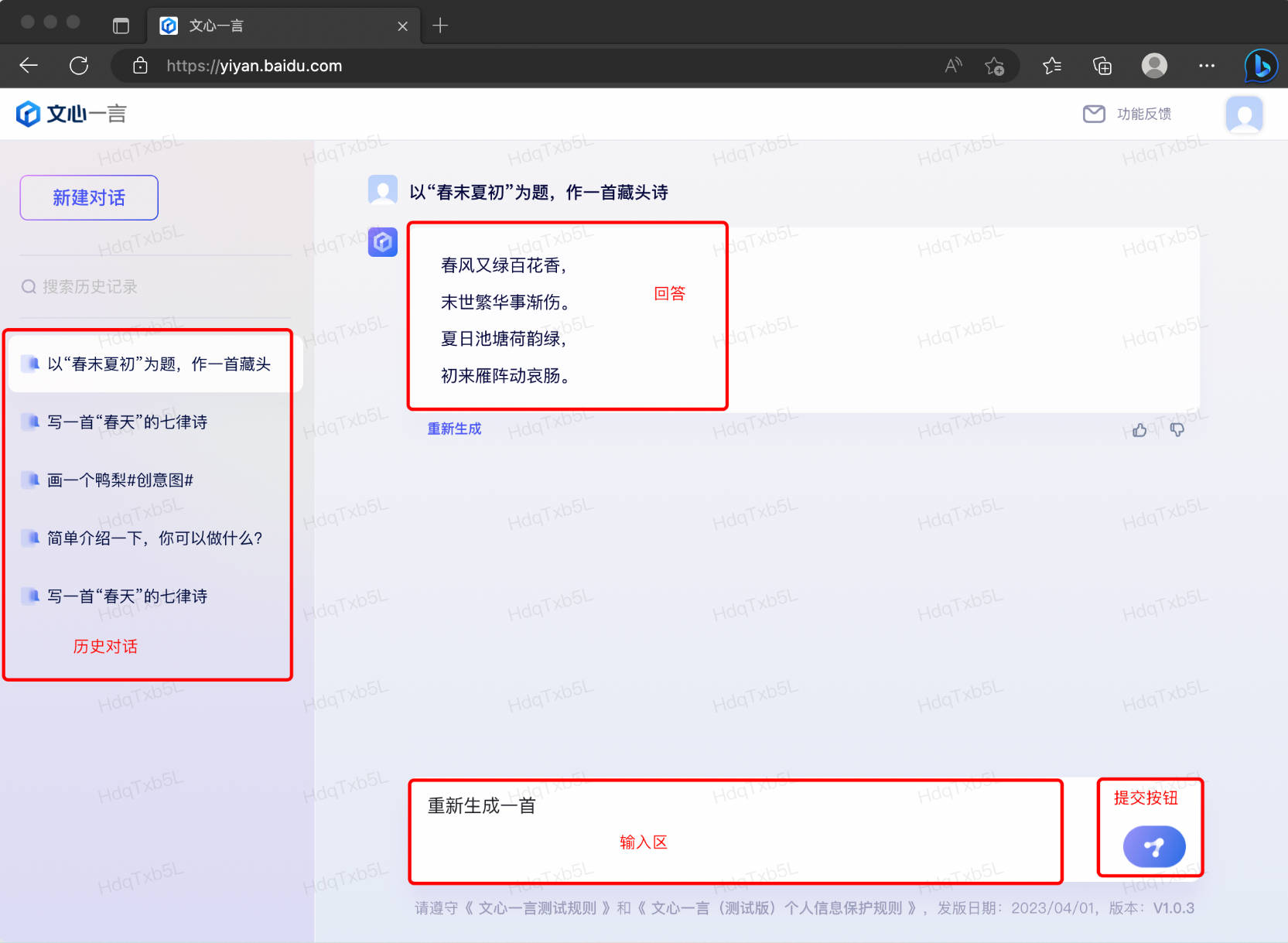Open a new browser tab
The image size is (1288, 943).
[440, 25]
